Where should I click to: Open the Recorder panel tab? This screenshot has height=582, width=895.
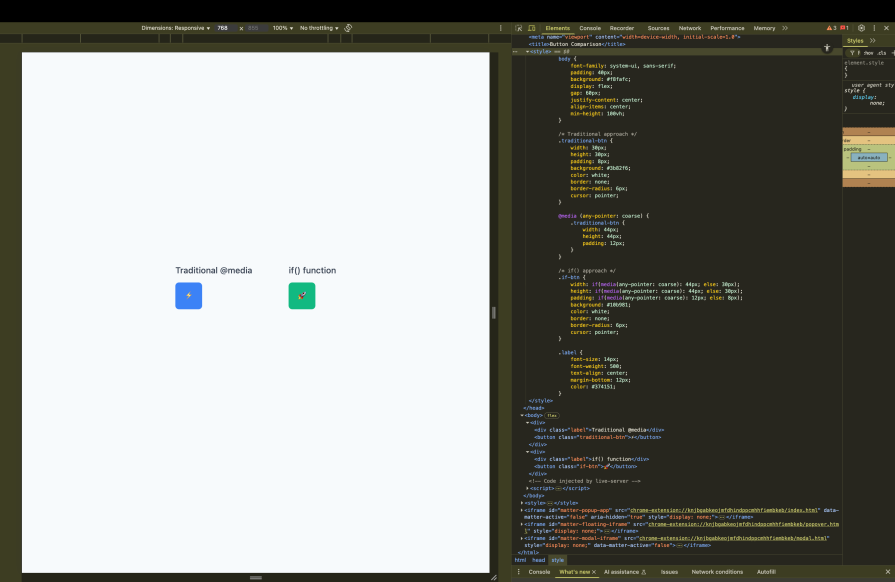click(x=620, y=28)
